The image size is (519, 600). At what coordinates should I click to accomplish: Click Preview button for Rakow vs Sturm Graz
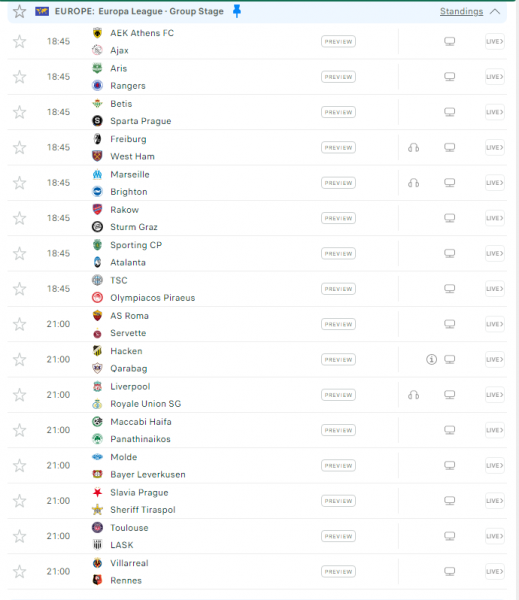(x=338, y=218)
